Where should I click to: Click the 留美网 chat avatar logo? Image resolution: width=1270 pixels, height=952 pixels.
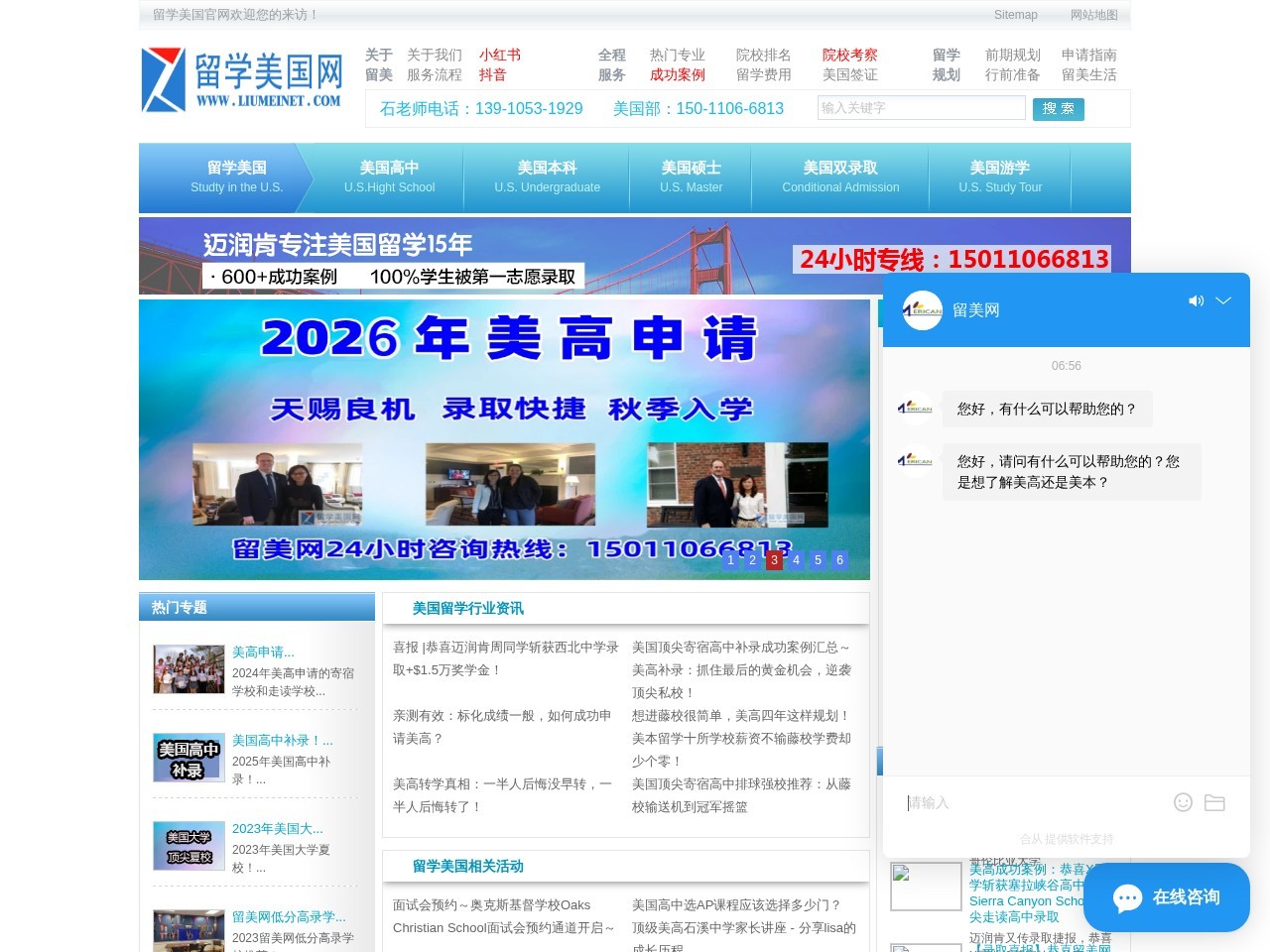pos(922,310)
